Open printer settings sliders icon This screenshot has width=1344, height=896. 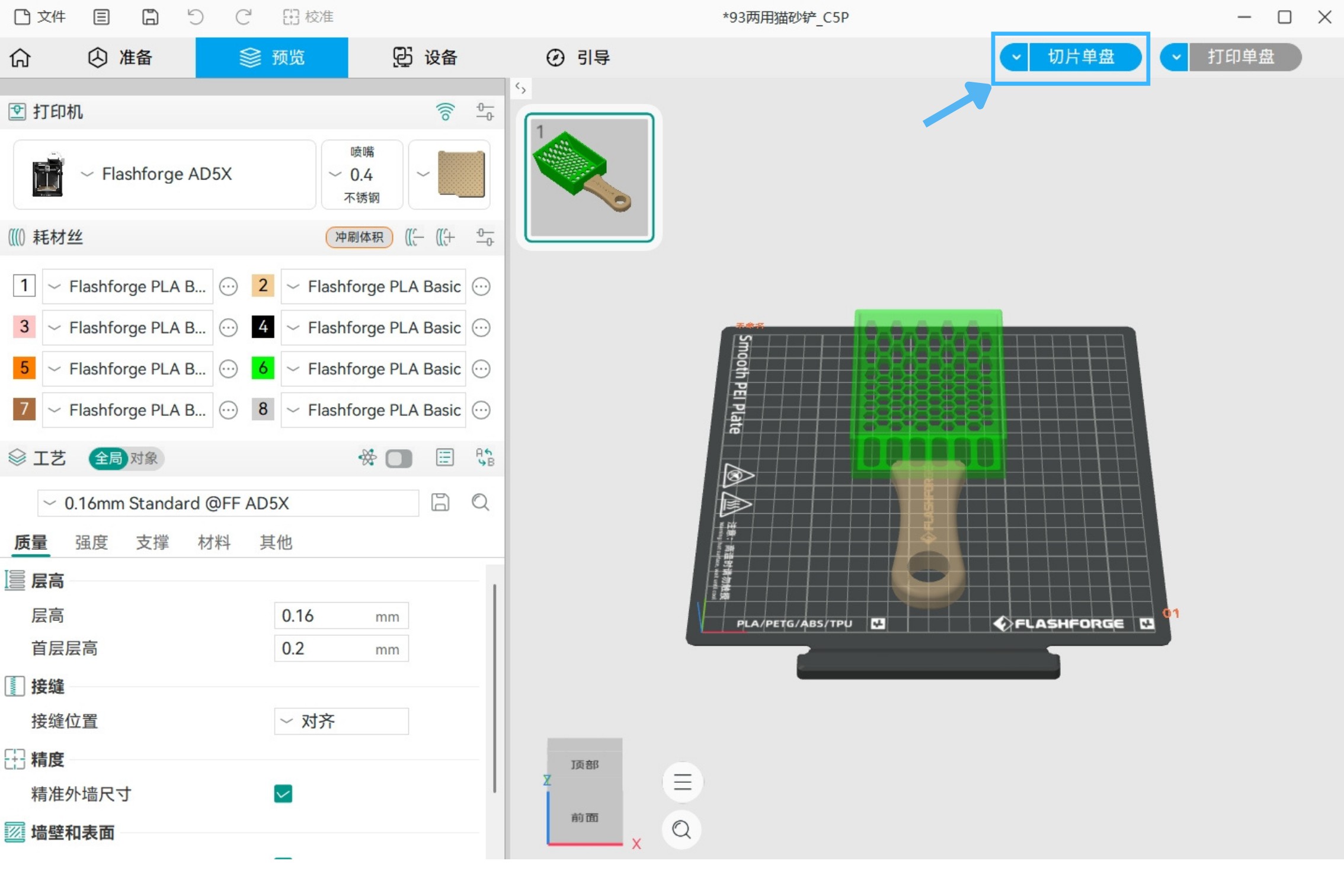(x=485, y=111)
